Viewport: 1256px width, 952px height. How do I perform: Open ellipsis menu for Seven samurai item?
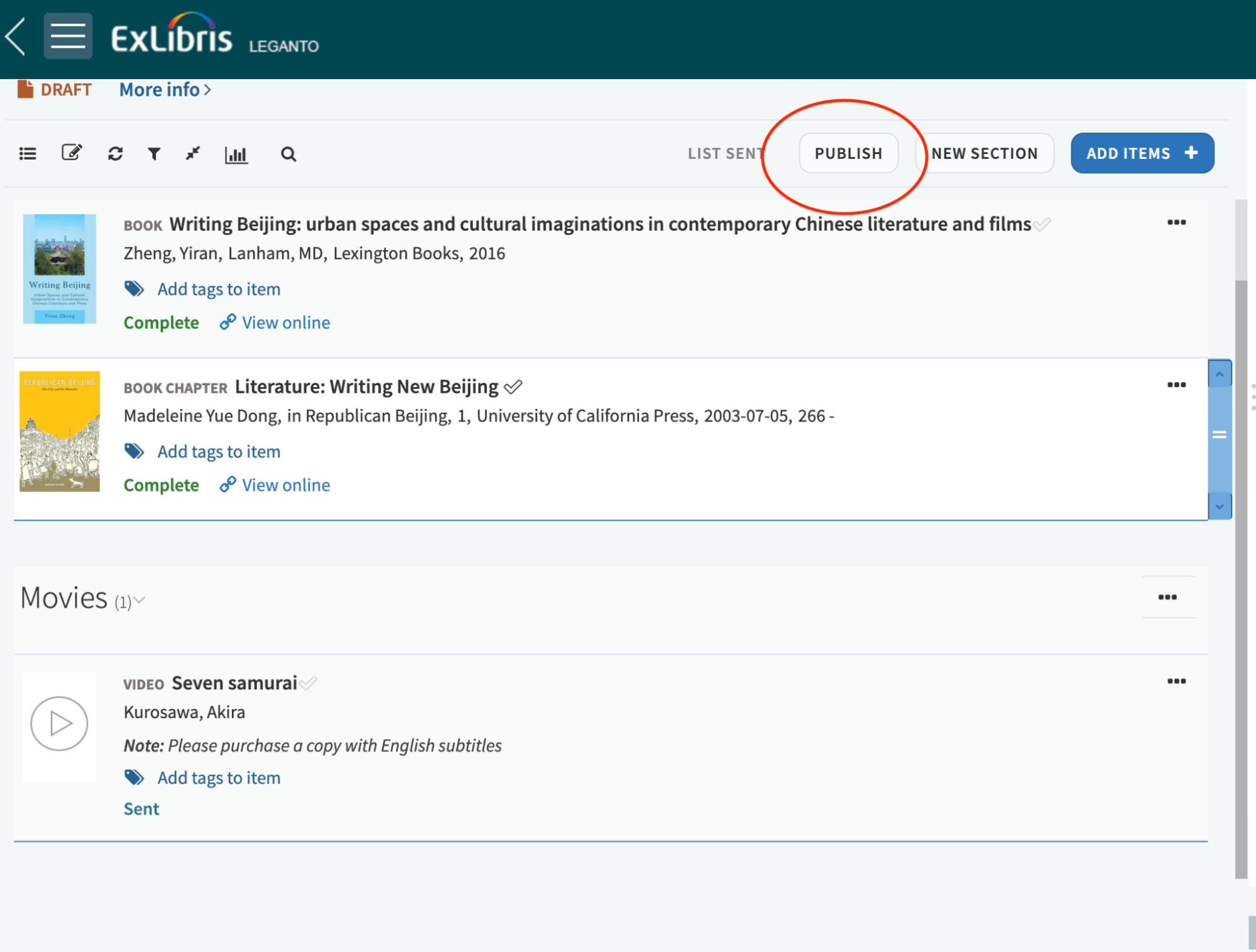pos(1176,681)
